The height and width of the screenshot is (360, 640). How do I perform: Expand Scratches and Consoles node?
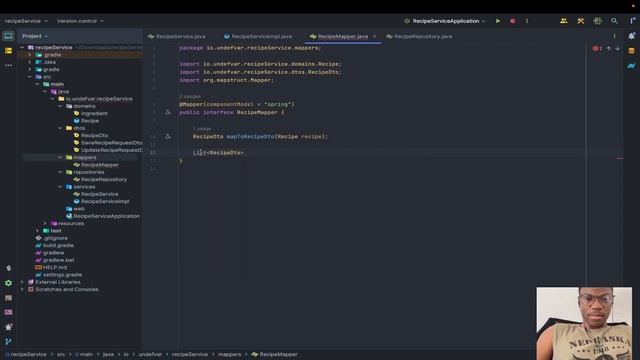pyautogui.click(x=22, y=289)
